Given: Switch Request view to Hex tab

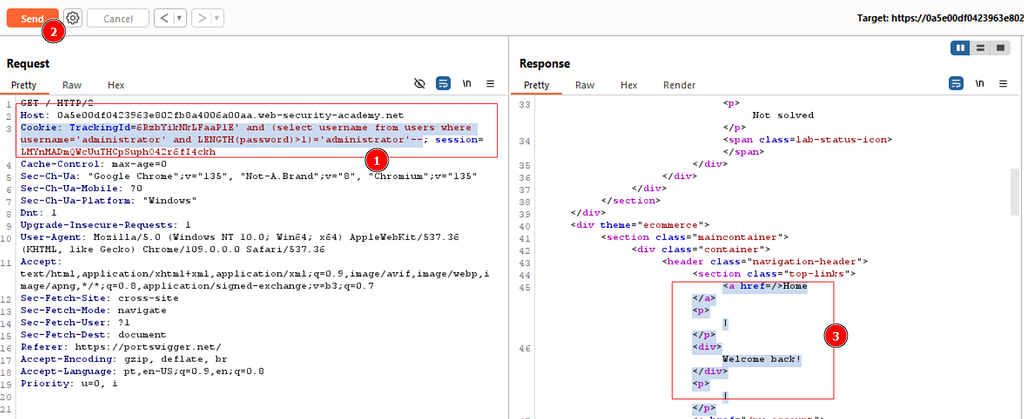Looking at the screenshot, I should tap(116, 85).
